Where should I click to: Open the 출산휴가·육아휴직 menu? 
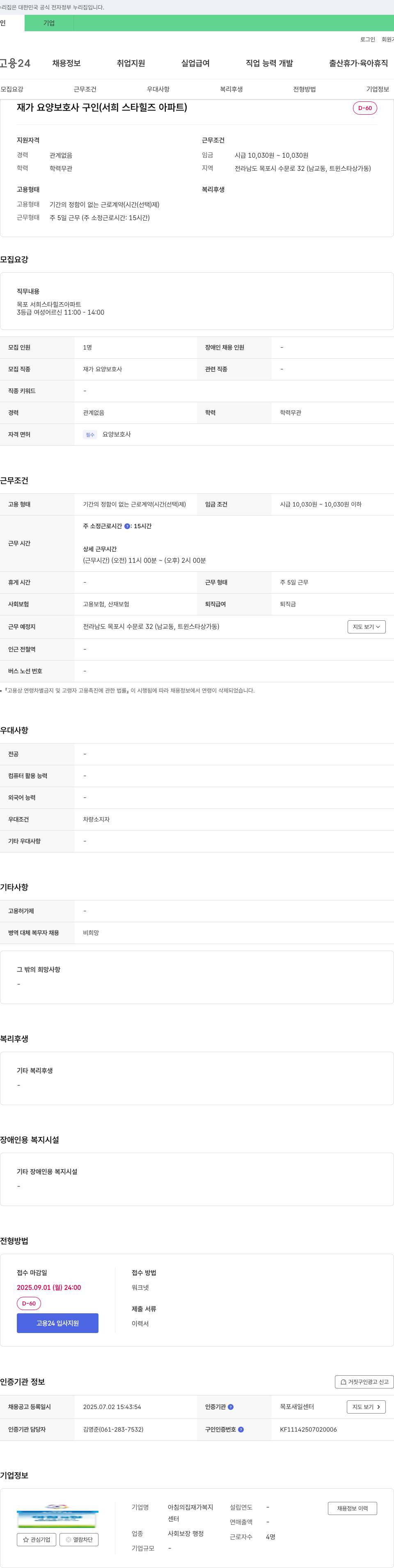pyautogui.click(x=358, y=63)
